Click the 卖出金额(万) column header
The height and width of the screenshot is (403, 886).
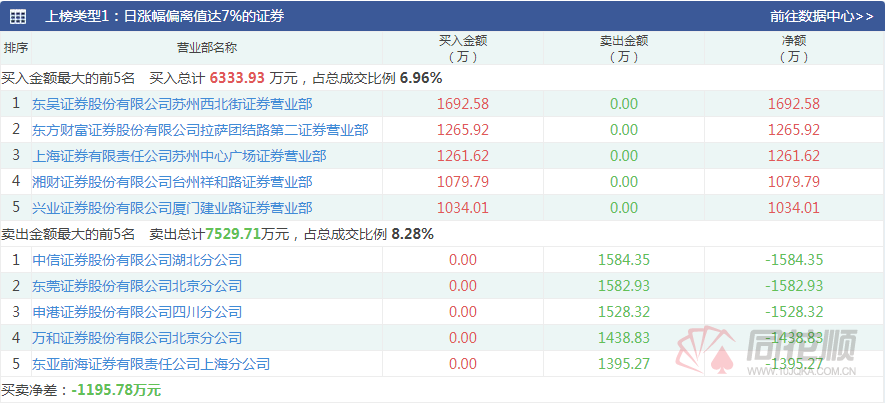click(624, 49)
